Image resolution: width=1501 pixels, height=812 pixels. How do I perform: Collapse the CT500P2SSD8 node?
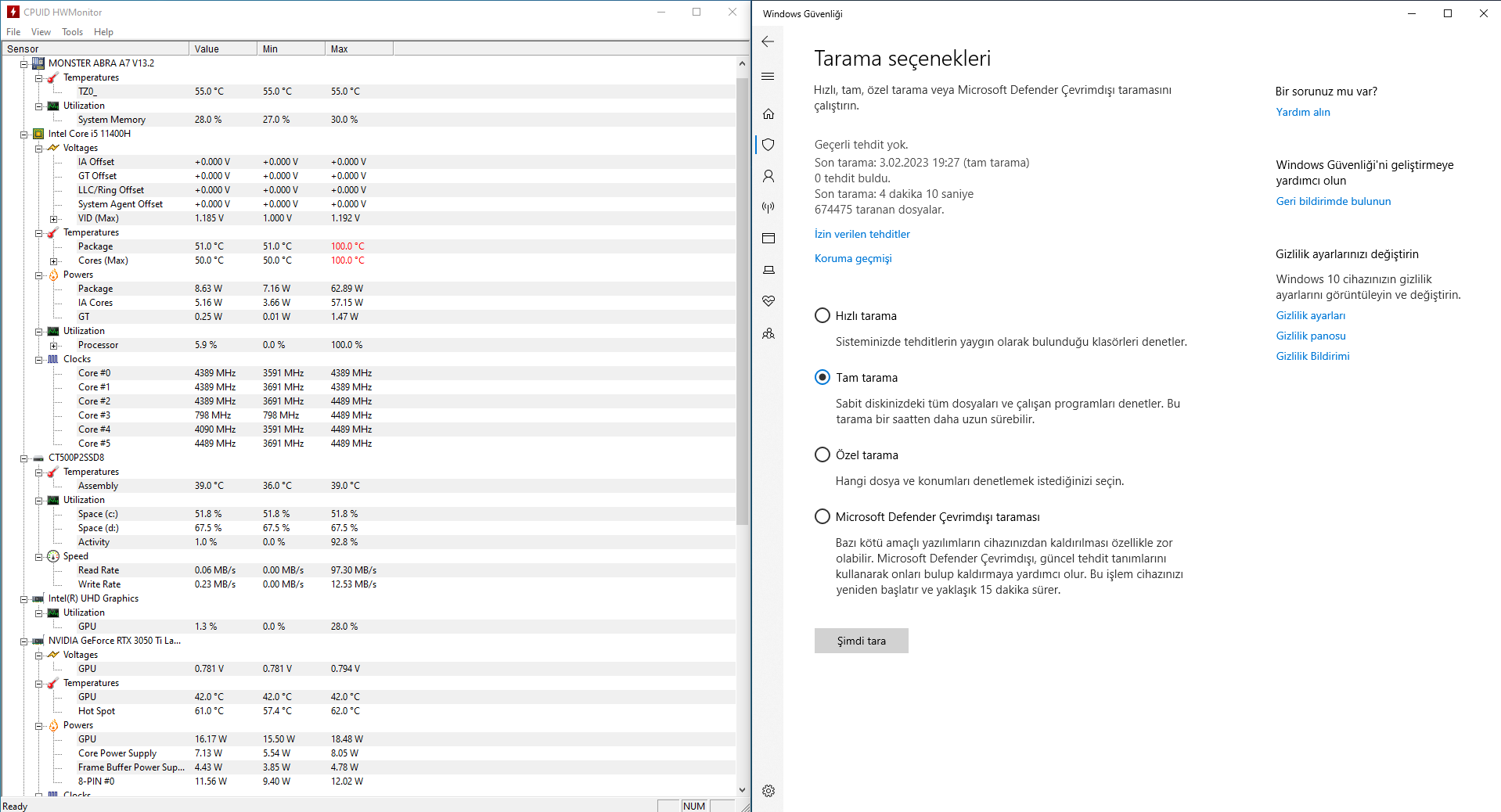click(24, 458)
